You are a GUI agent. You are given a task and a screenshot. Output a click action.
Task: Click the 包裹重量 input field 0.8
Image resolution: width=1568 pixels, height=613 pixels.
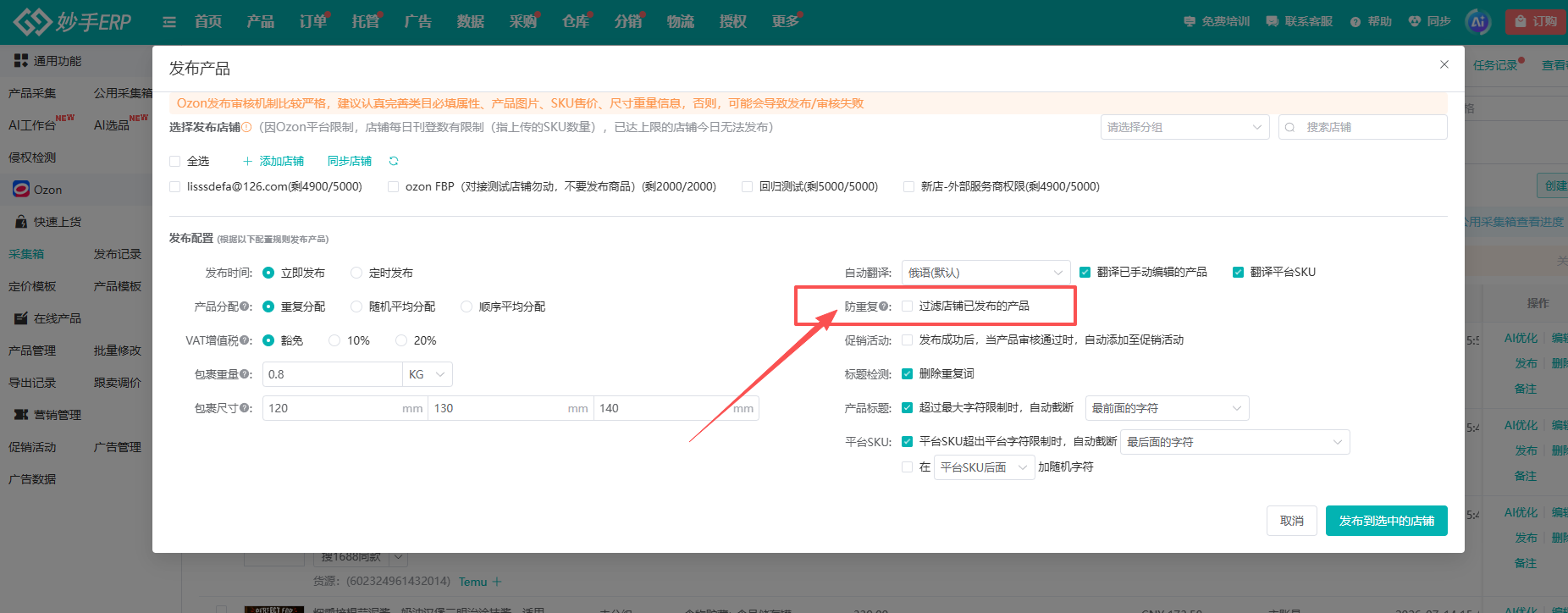(x=333, y=374)
